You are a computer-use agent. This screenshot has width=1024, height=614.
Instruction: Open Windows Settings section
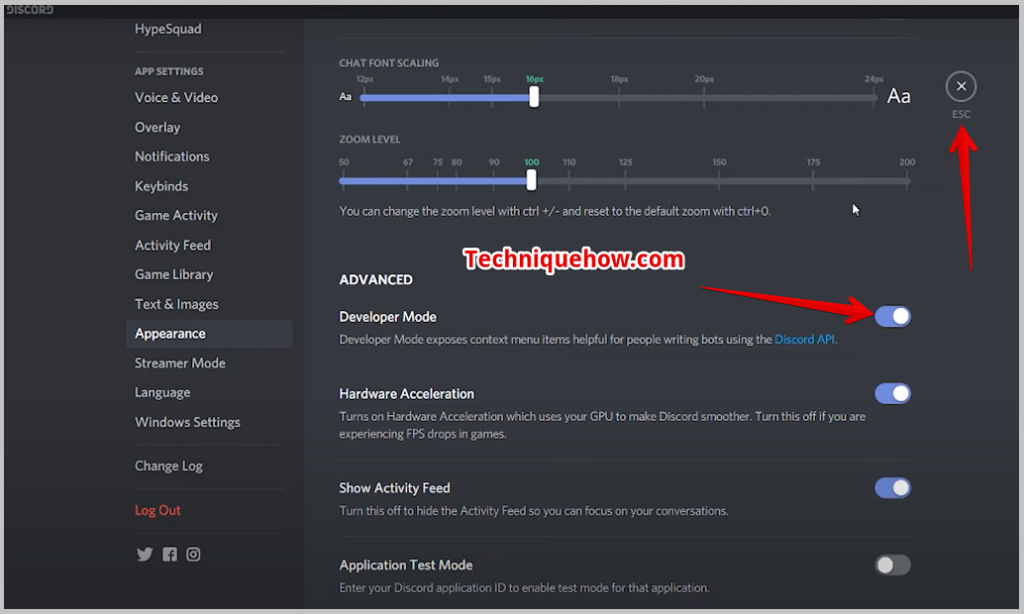[187, 422]
